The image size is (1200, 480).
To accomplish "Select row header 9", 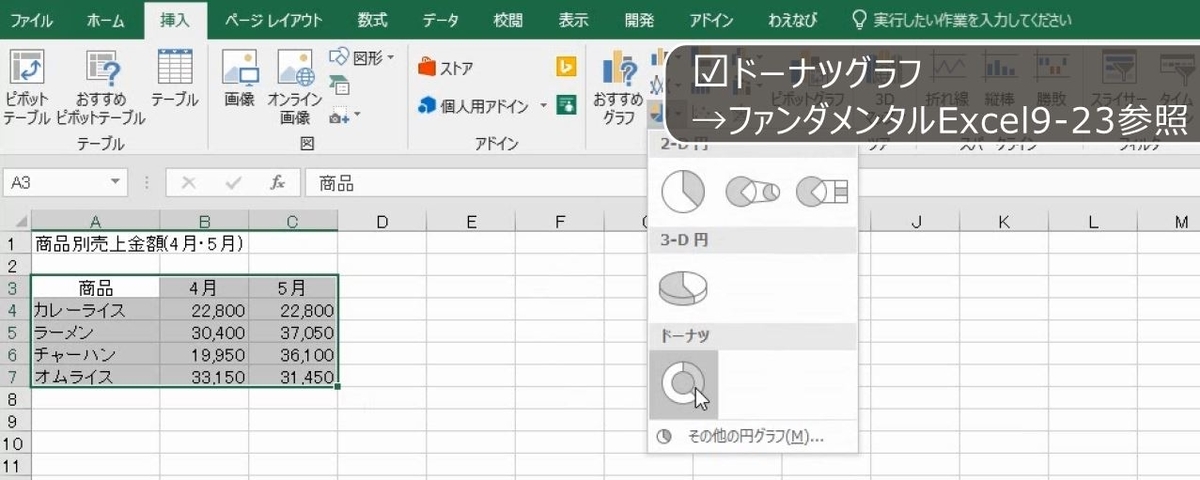I will point(15,422).
